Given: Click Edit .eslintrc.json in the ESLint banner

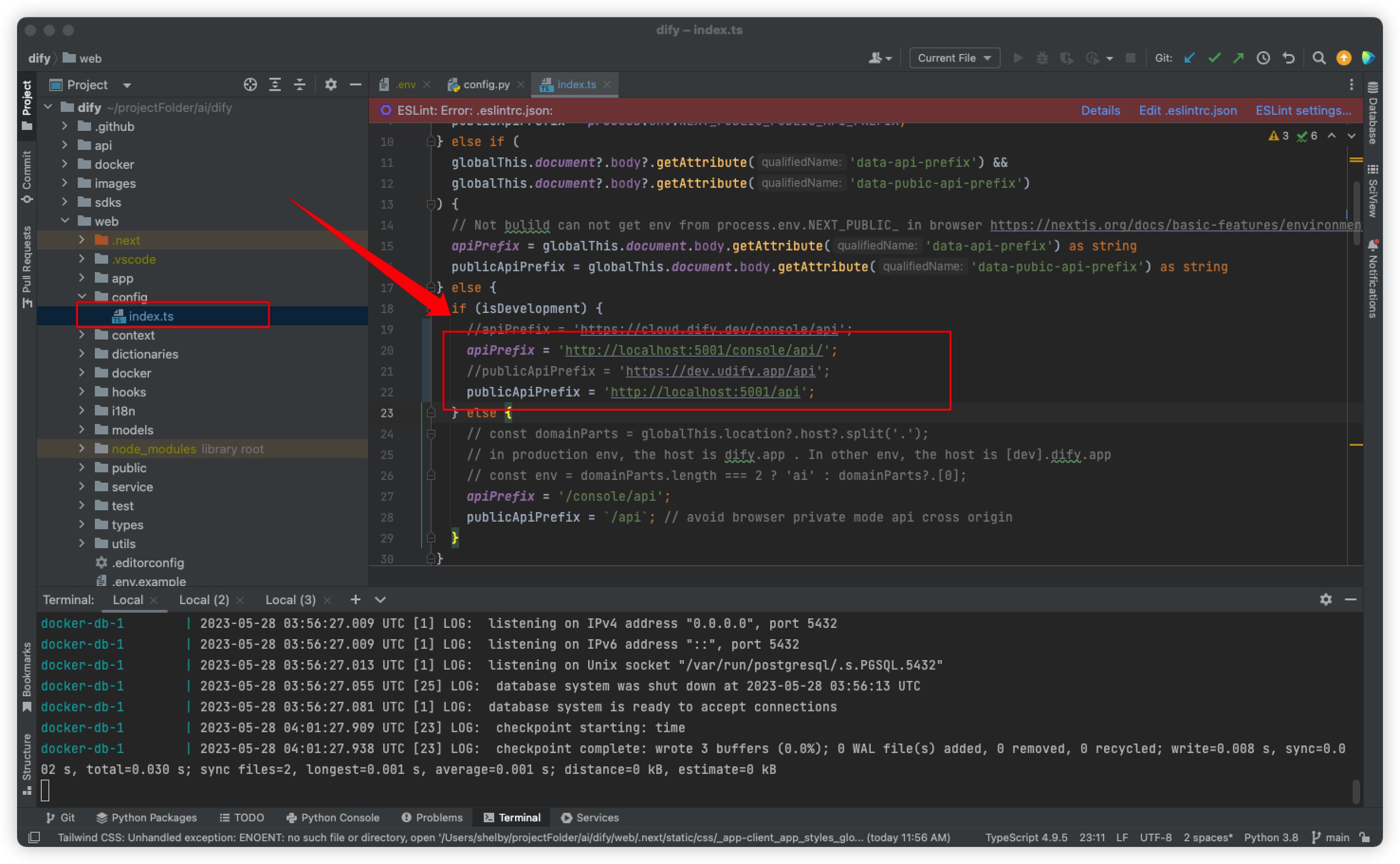Looking at the screenshot, I should pyautogui.click(x=1188, y=110).
